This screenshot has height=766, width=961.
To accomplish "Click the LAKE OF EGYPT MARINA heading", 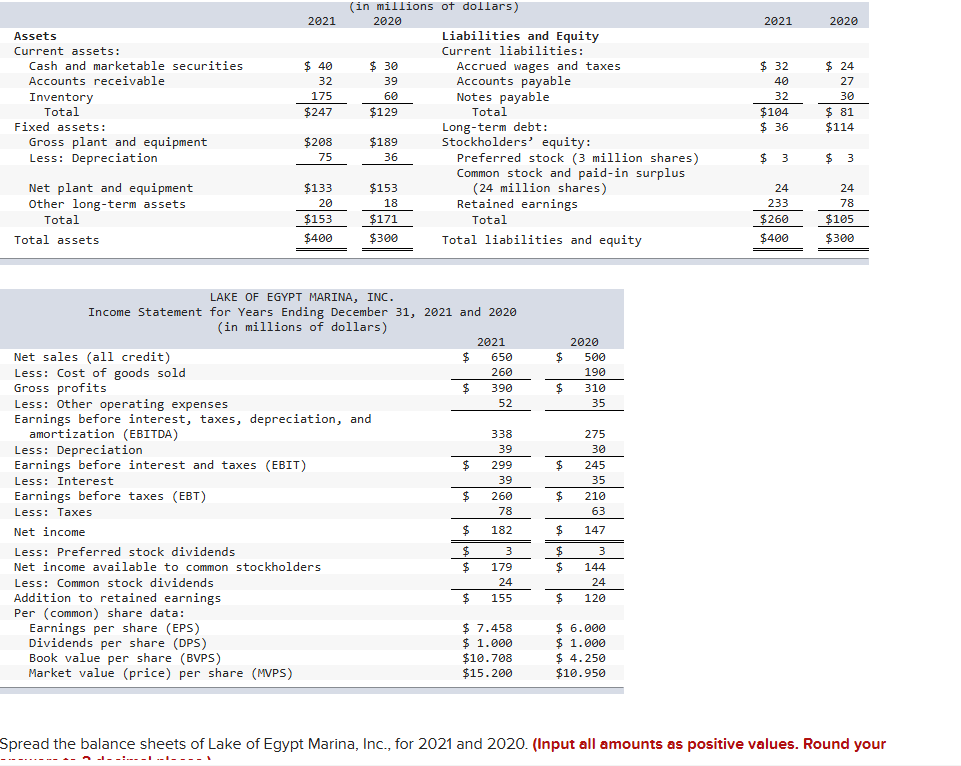I will [x=303, y=296].
